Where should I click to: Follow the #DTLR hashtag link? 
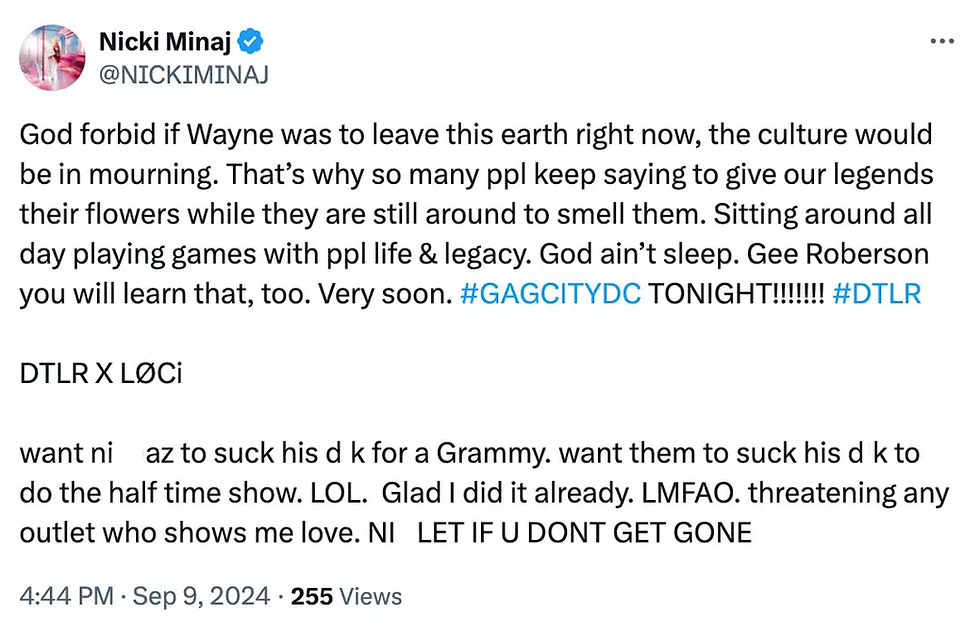tap(876, 295)
